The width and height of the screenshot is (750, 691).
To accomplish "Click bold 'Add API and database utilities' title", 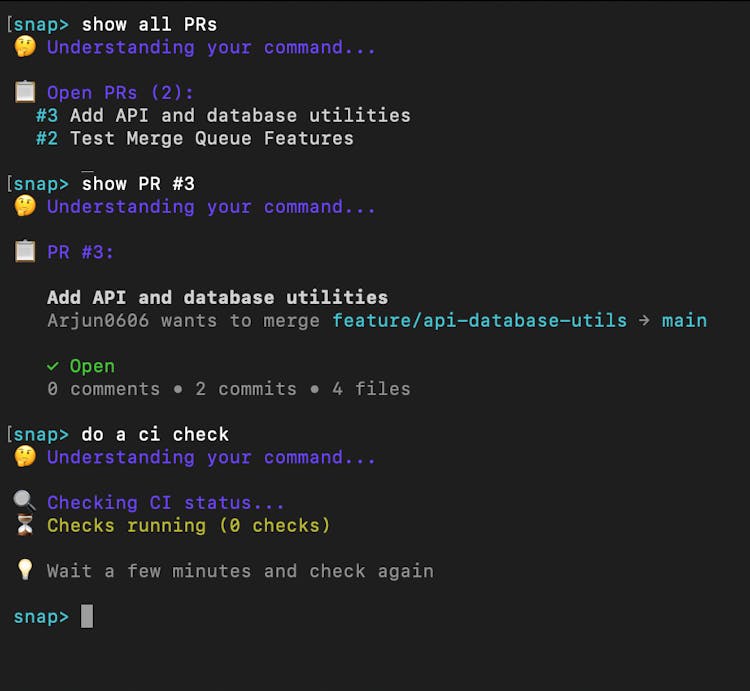I will (x=217, y=297).
